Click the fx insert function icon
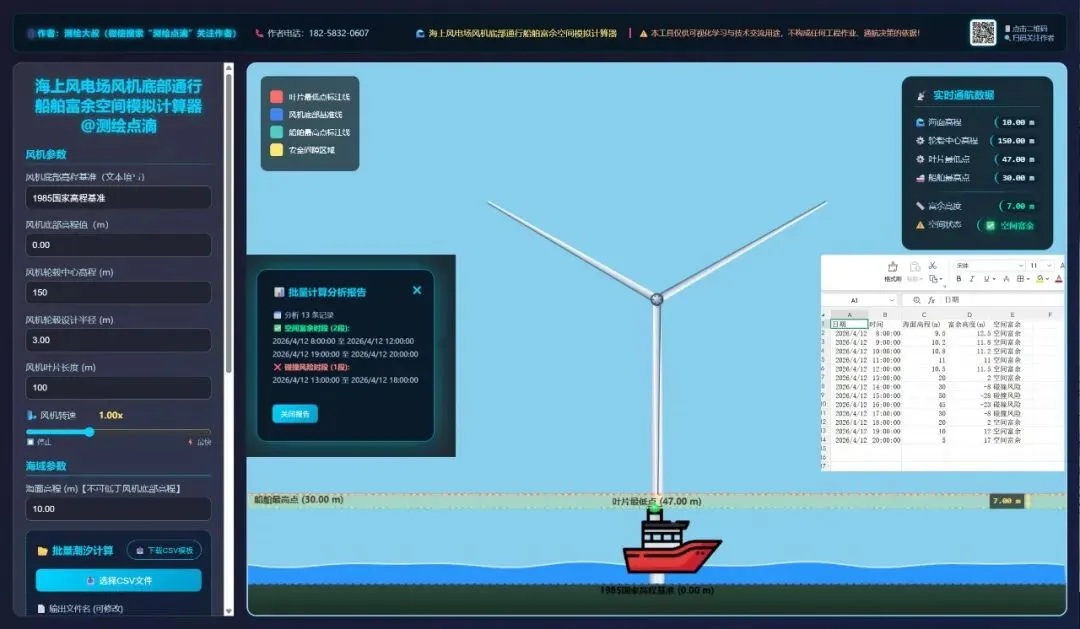This screenshot has width=1080, height=629. [x=931, y=300]
